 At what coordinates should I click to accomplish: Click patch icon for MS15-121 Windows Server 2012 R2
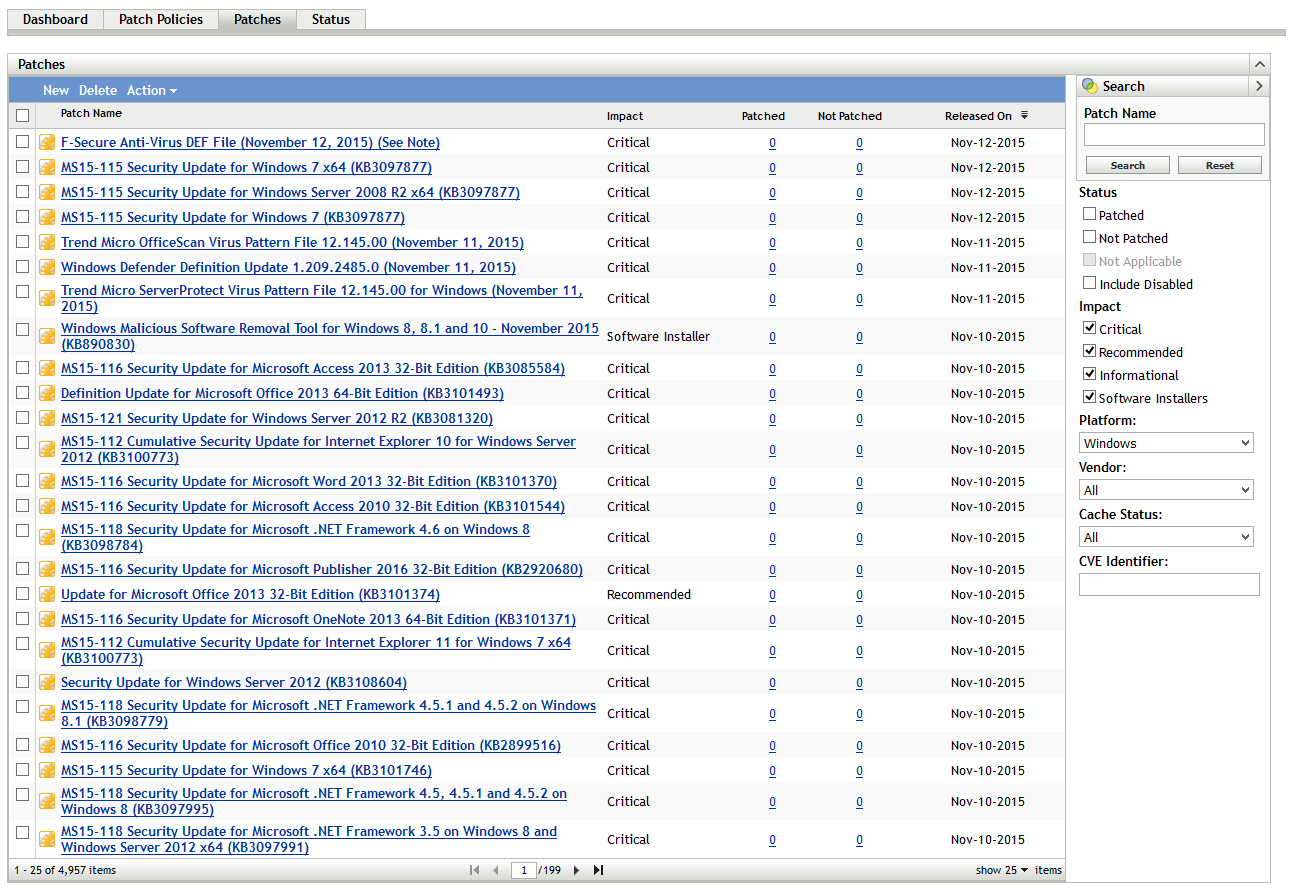pyautogui.click(x=47, y=419)
